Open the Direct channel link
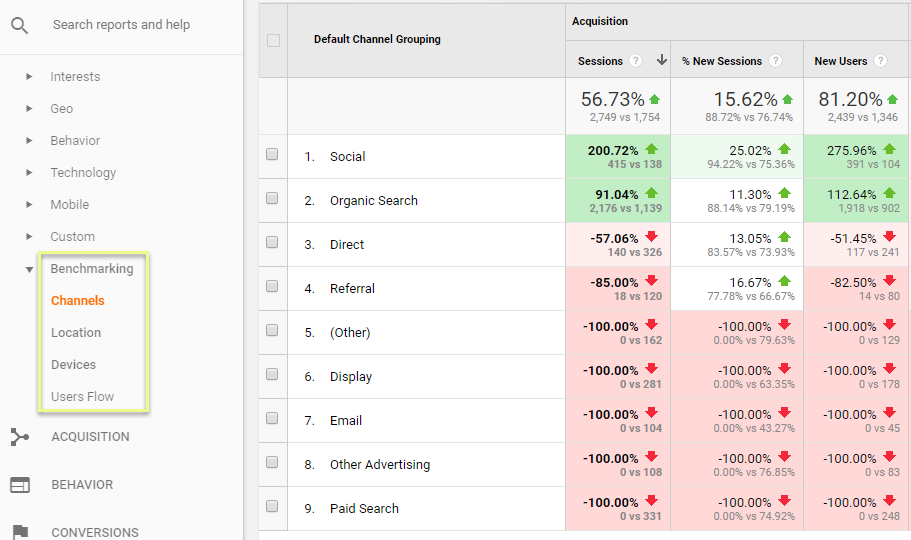This screenshot has width=911, height=540. coord(347,245)
